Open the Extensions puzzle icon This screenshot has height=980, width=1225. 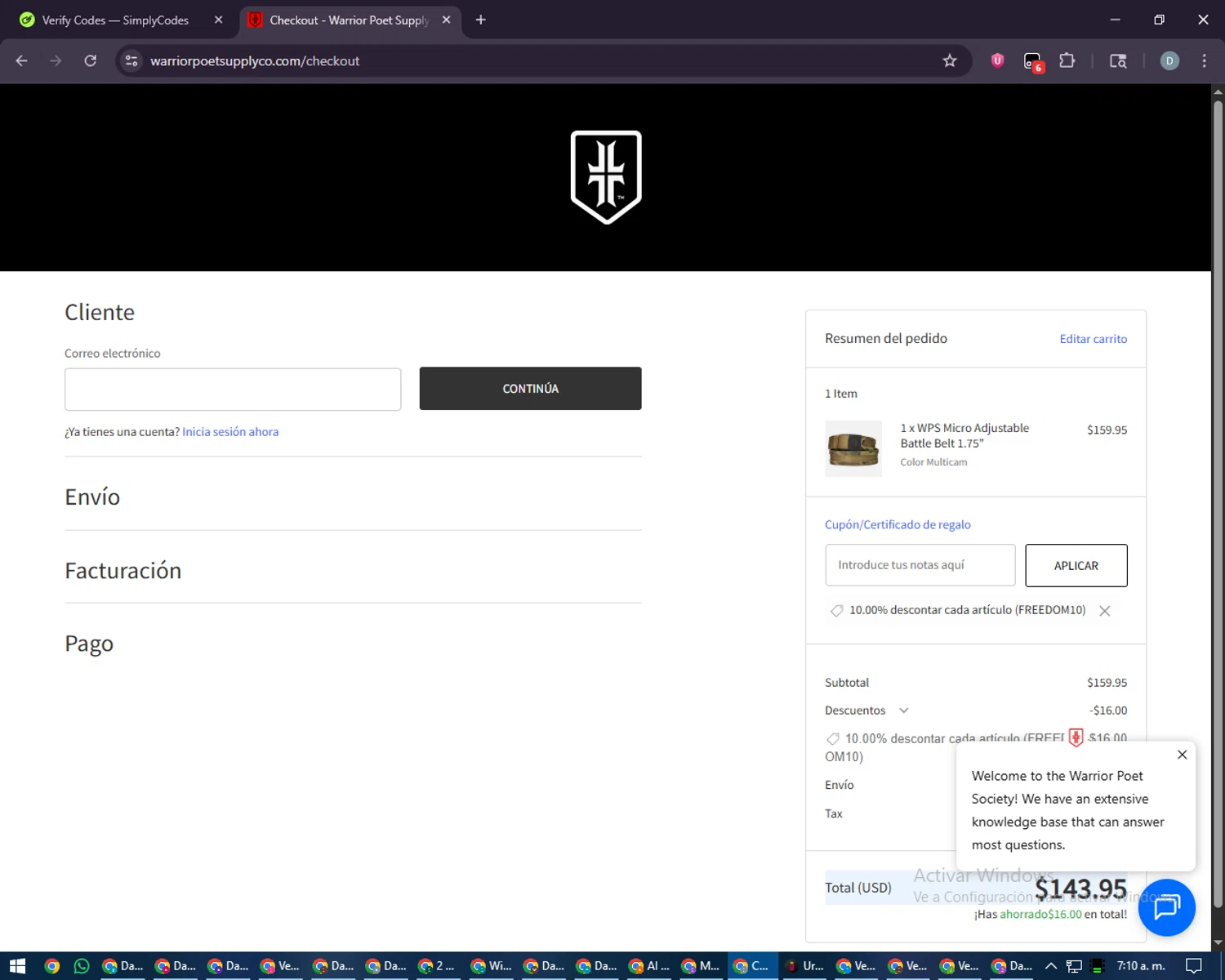click(1067, 60)
